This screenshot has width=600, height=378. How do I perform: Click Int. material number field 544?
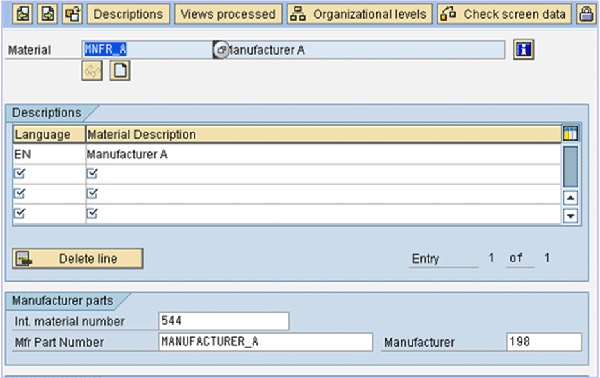pos(223,321)
